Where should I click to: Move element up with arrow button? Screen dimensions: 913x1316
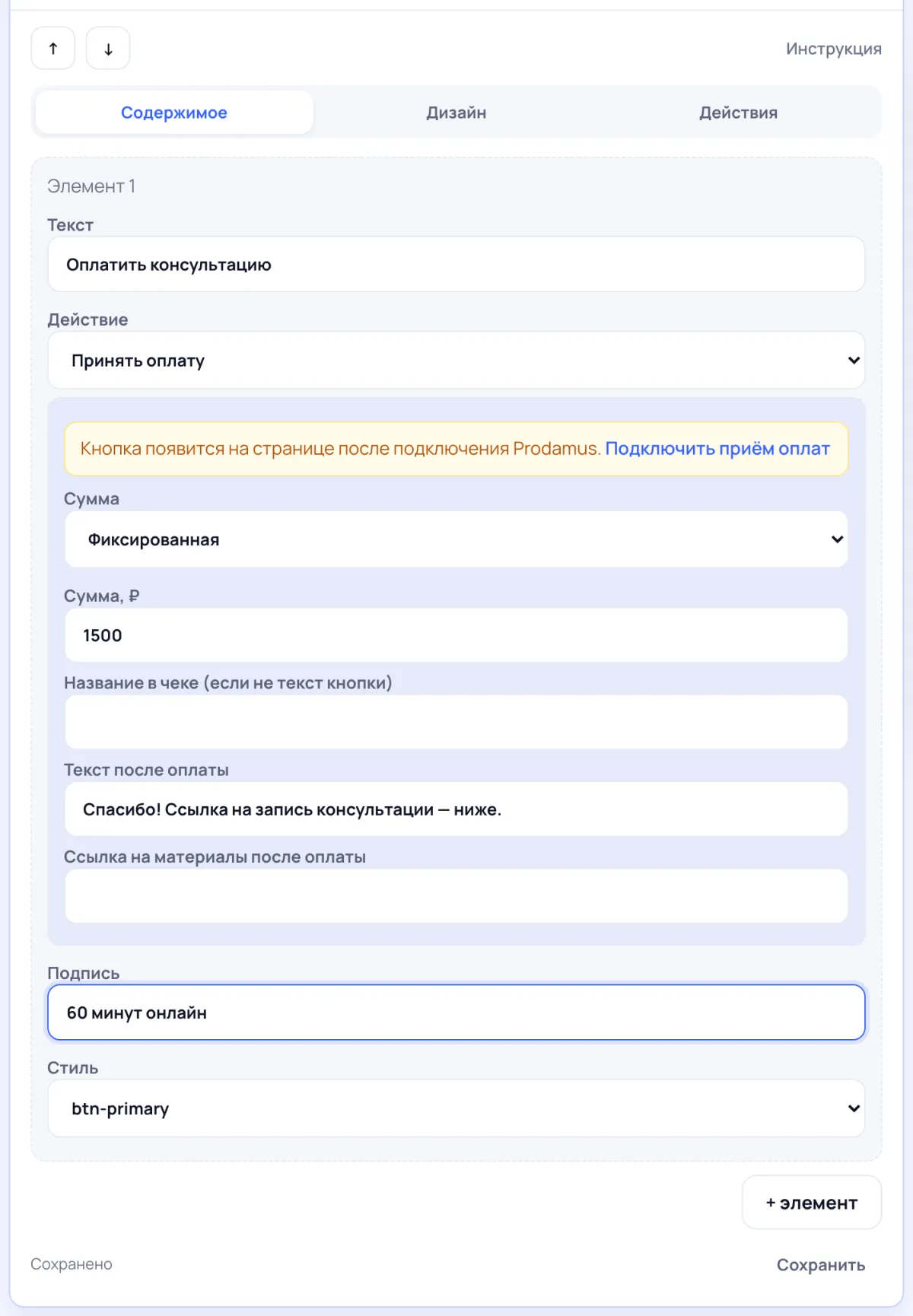pos(53,49)
